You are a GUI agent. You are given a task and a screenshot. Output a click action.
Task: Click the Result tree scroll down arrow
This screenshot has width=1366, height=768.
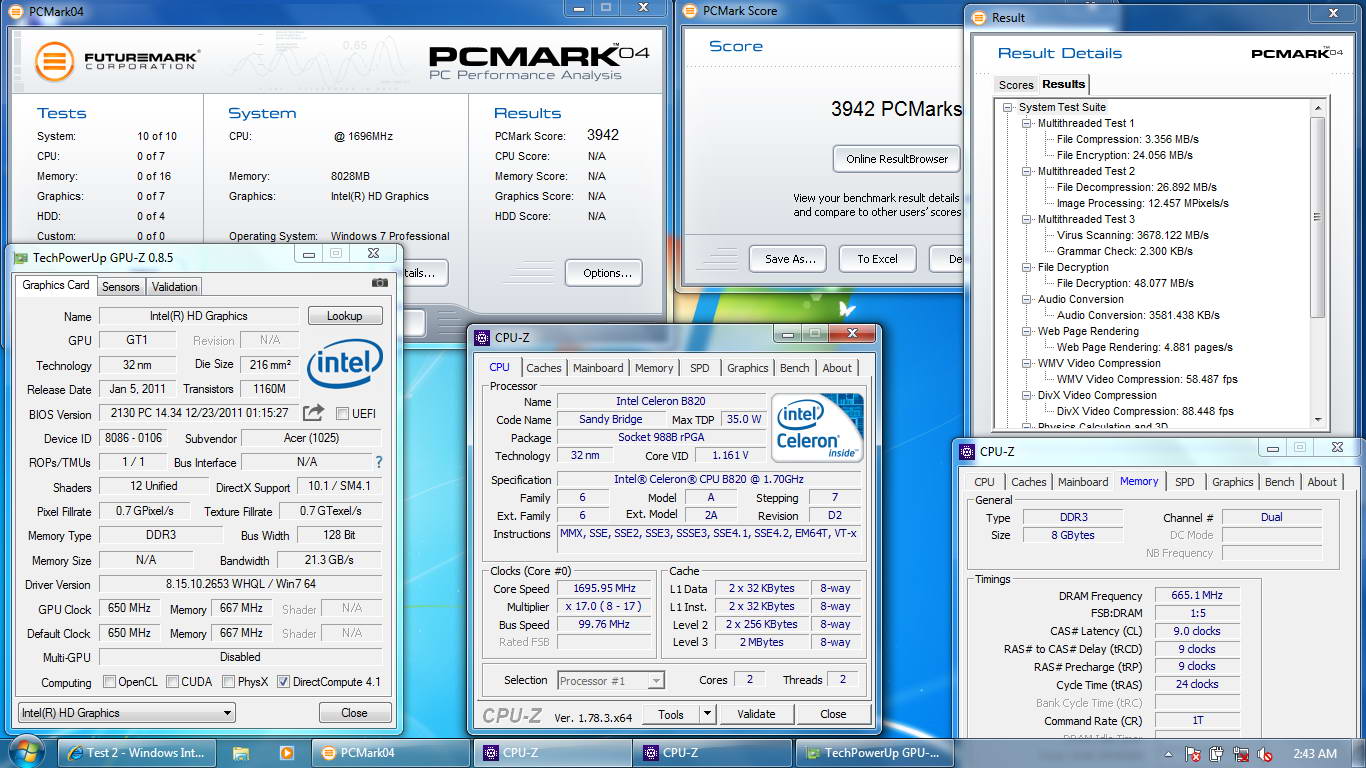[1318, 420]
